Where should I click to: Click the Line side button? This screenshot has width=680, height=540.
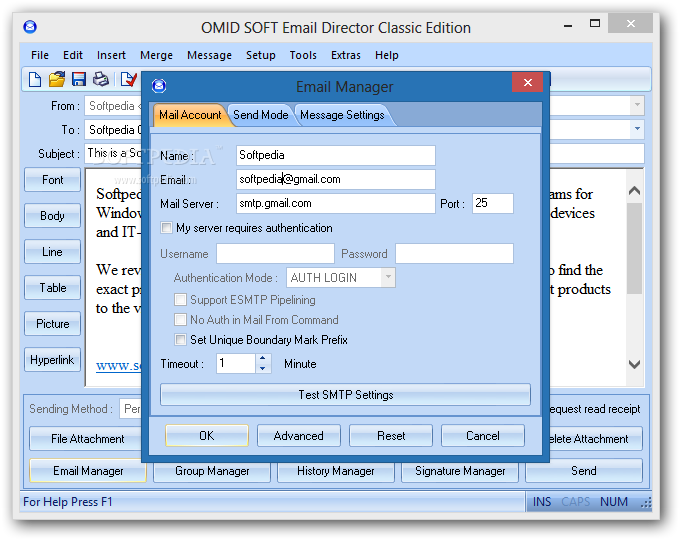[52, 252]
